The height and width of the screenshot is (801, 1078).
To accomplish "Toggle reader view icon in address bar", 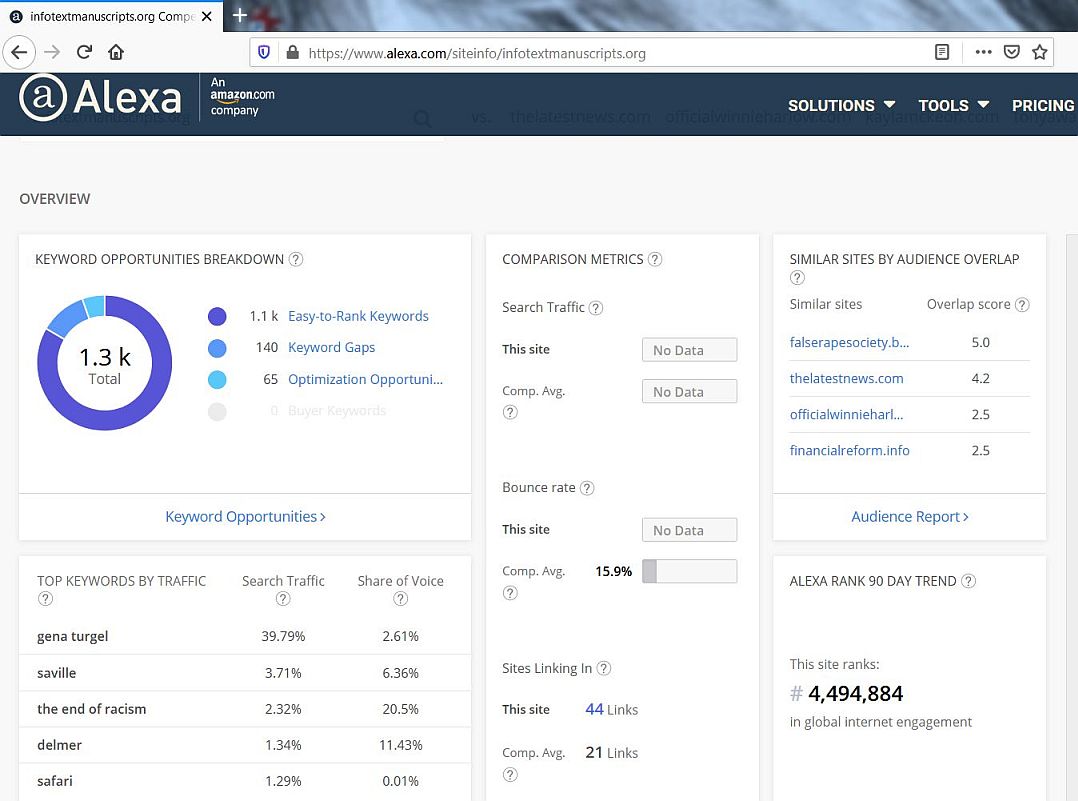I will click(942, 52).
